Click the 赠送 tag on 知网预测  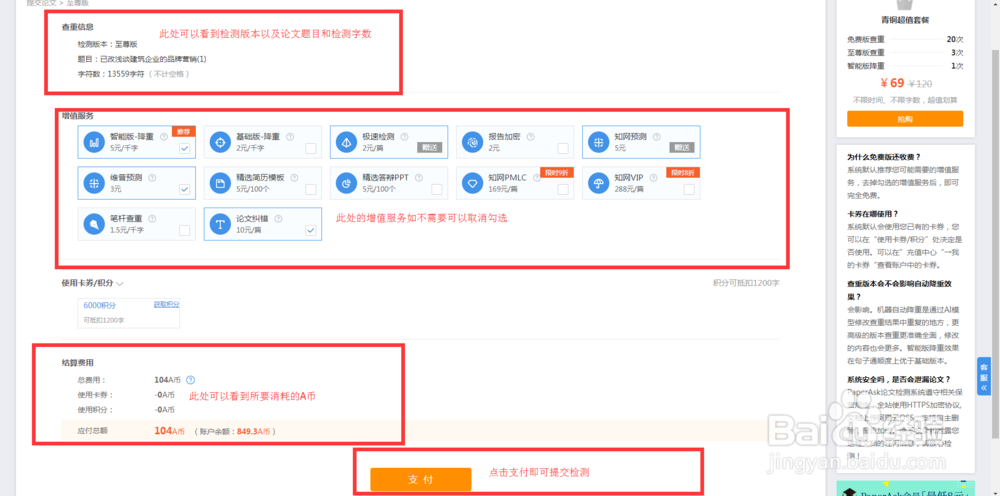pos(682,147)
